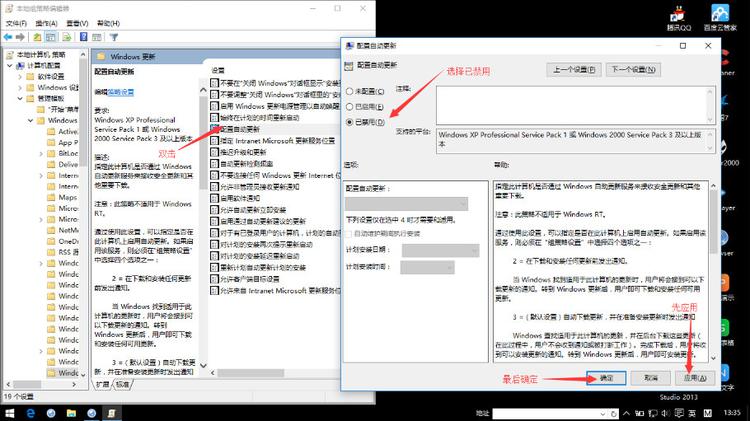Click the blue Help question-mark icon
Image resolution: width=750 pixels, height=421 pixels.
84,37
